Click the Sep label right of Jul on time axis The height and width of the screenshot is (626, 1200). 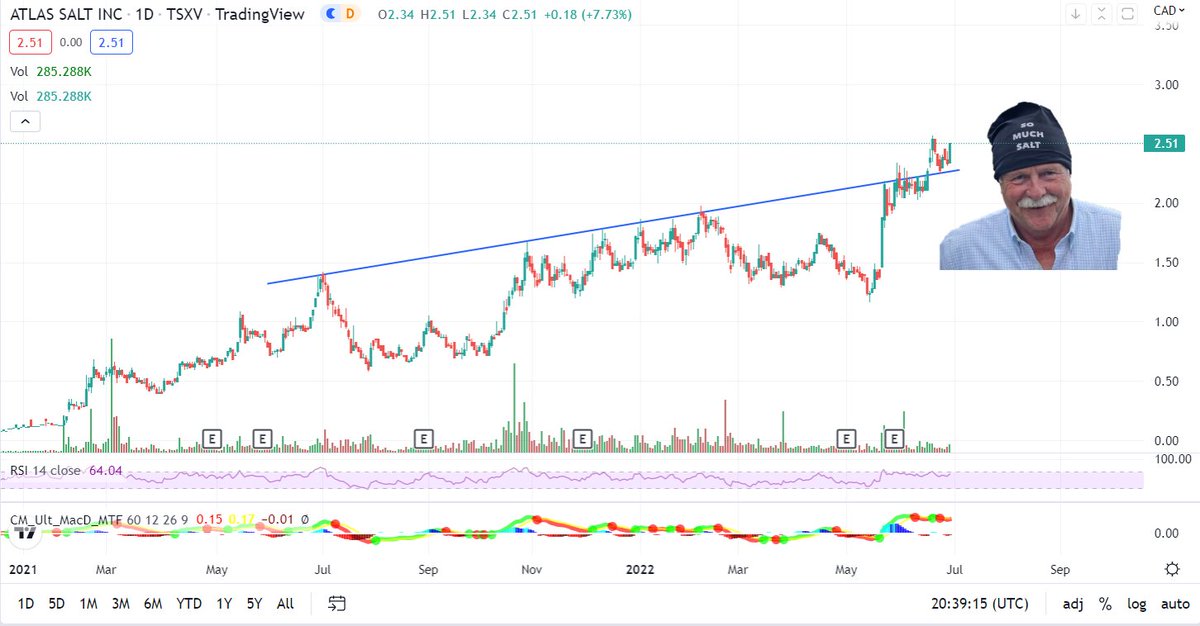coord(1060,570)
